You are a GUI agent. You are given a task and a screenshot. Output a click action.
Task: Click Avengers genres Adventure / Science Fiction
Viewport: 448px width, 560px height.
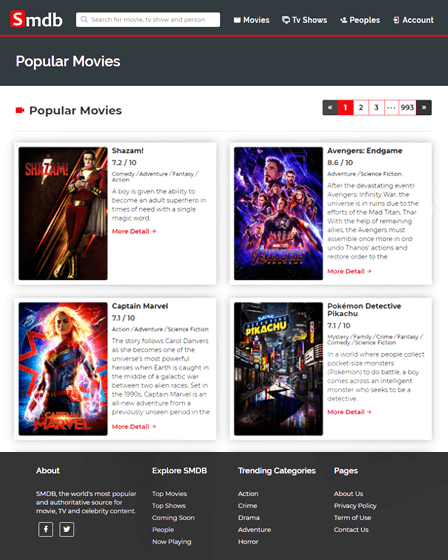pyautogui.click(x=365, y=174)
